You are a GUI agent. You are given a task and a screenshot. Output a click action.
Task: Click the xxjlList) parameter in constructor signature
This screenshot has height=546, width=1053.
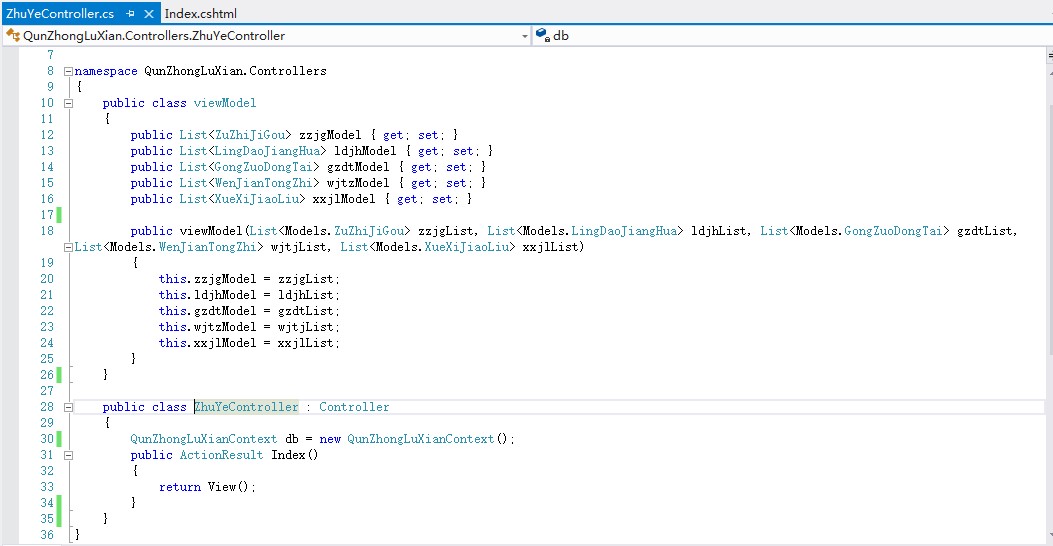553,247
